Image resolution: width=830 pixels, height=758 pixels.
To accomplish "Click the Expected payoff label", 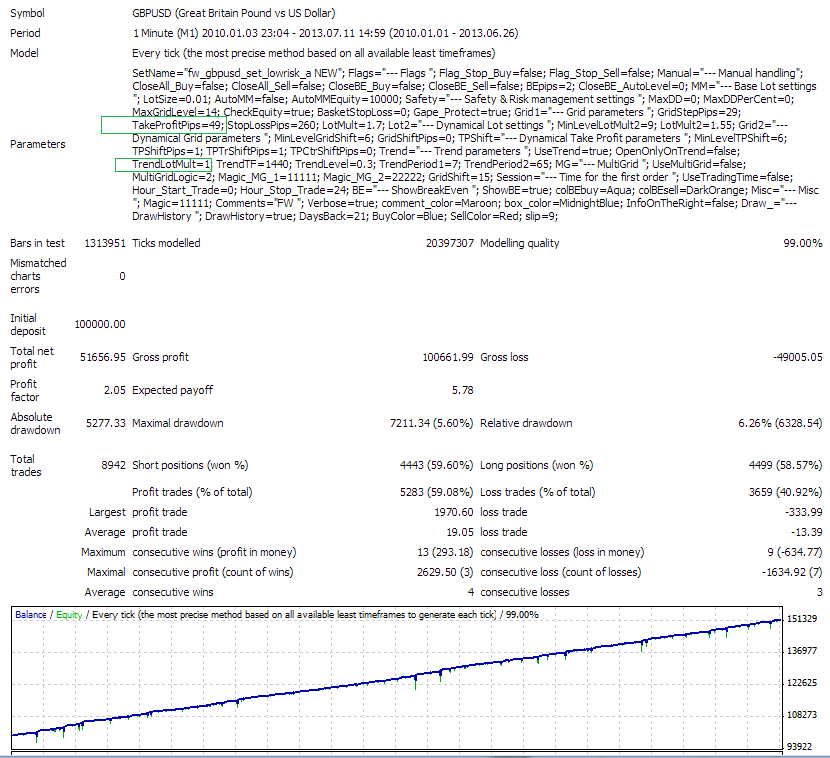I will pos(173,390).
